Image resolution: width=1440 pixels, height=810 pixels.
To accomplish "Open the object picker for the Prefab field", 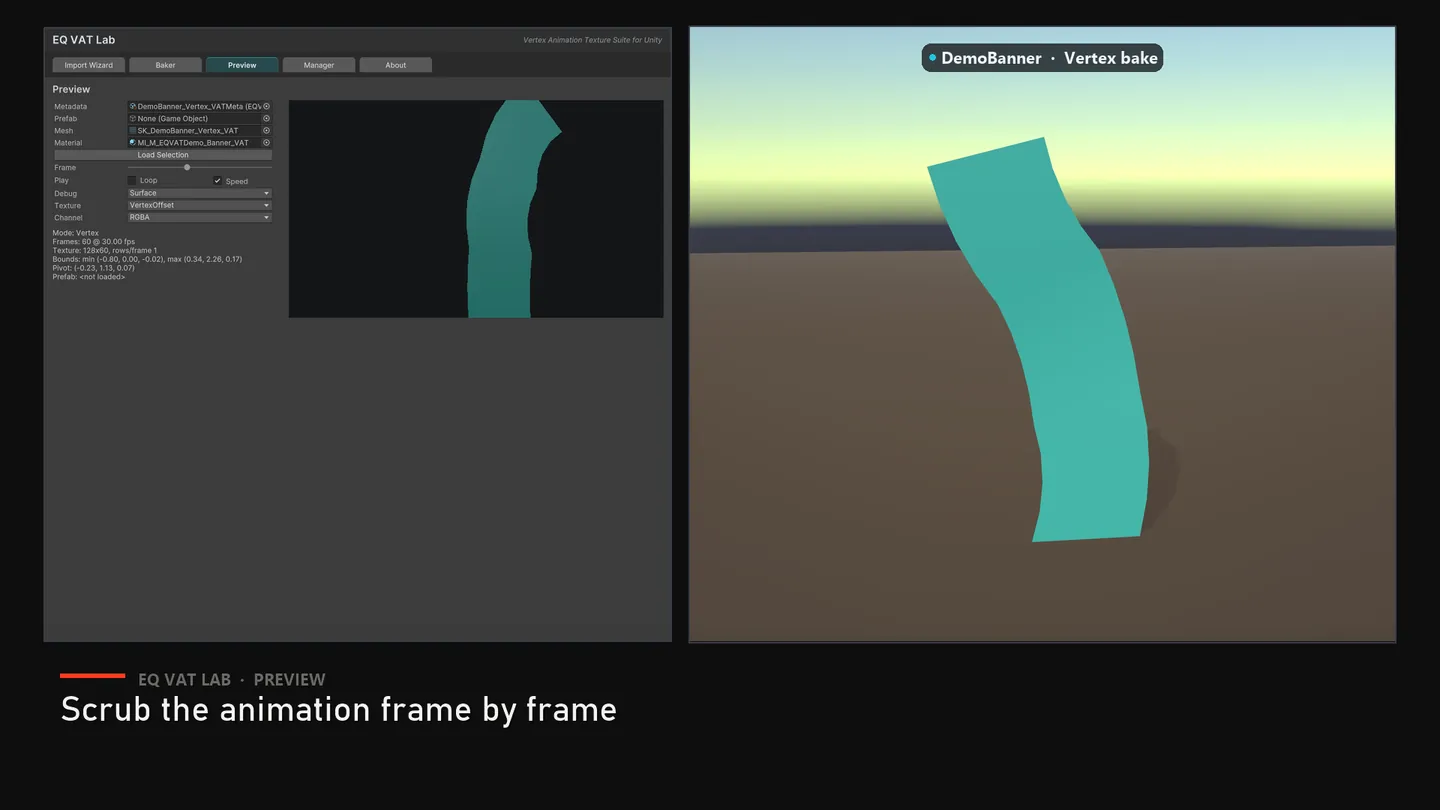I will [267, 118].
